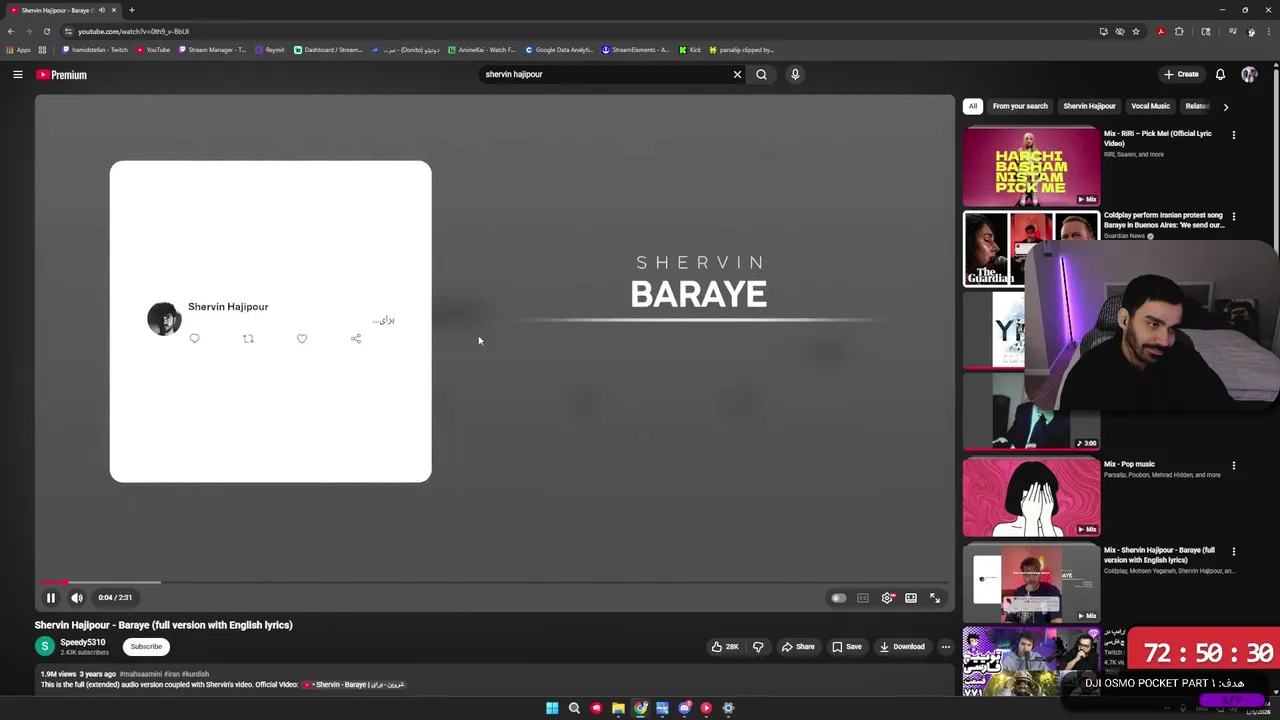Open the 'Kick' bookmark
Screen dimensions: 1280x720
point(690,50)
